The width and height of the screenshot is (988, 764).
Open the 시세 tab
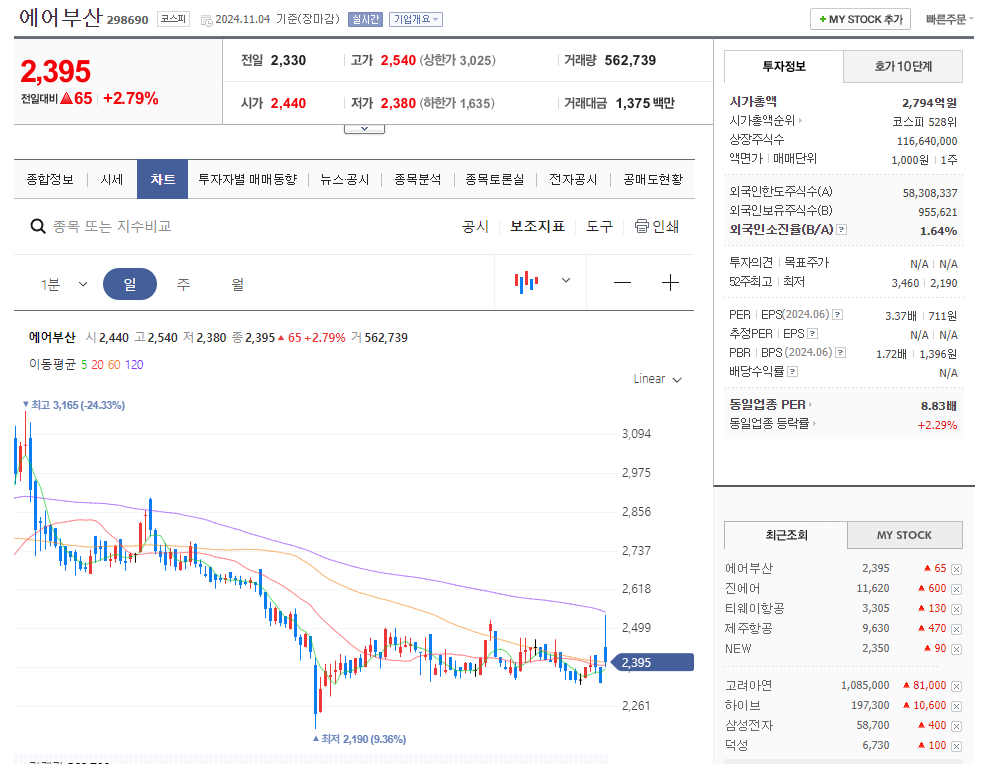click(x=112, y=180)
